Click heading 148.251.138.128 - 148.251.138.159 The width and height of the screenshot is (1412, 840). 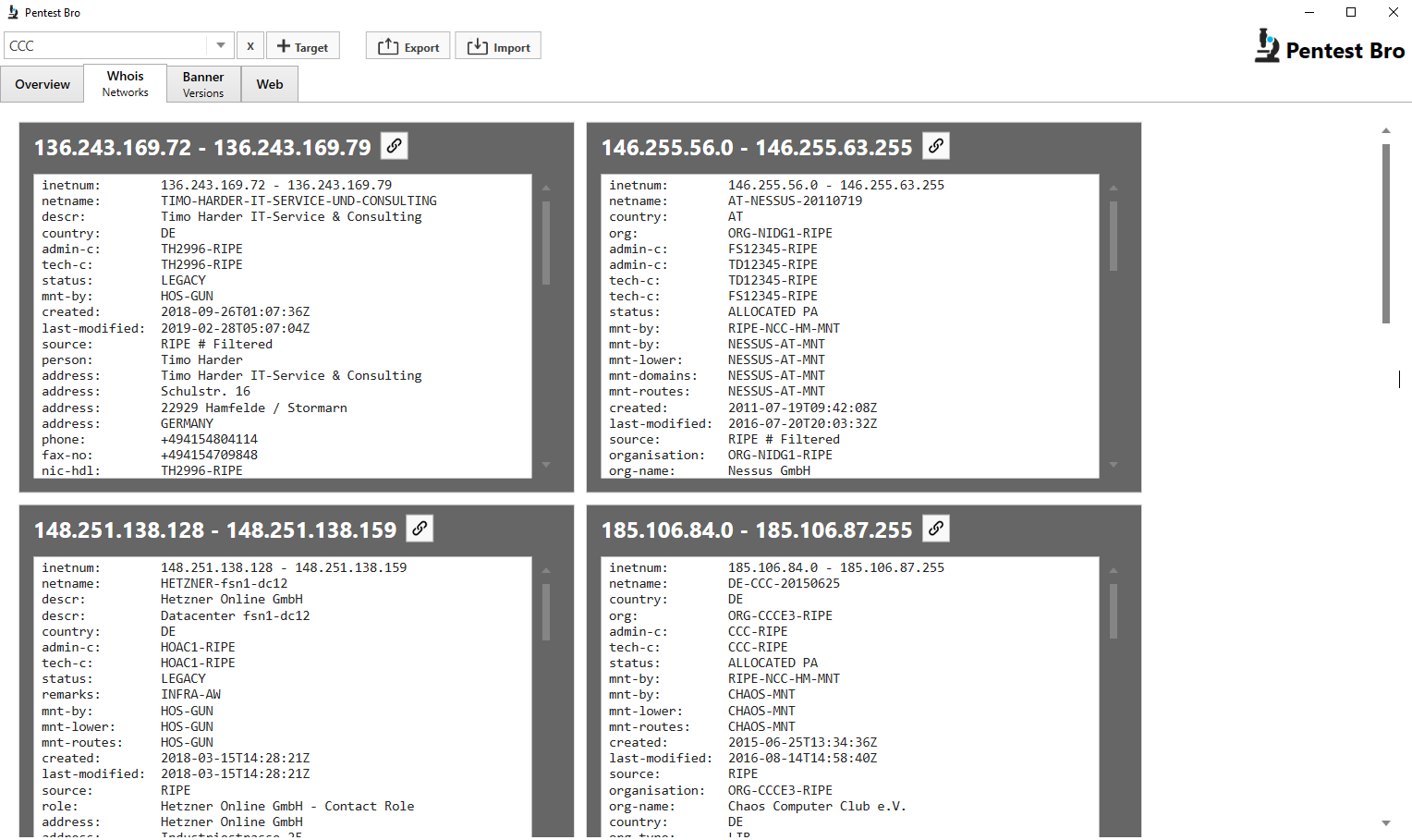(215, 530)
